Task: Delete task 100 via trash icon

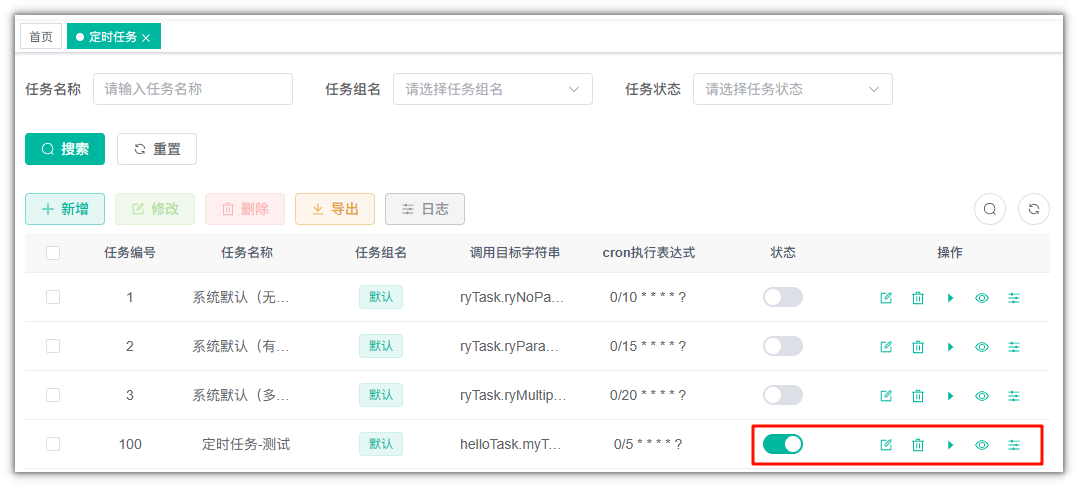Action: (x=918, y=445)
